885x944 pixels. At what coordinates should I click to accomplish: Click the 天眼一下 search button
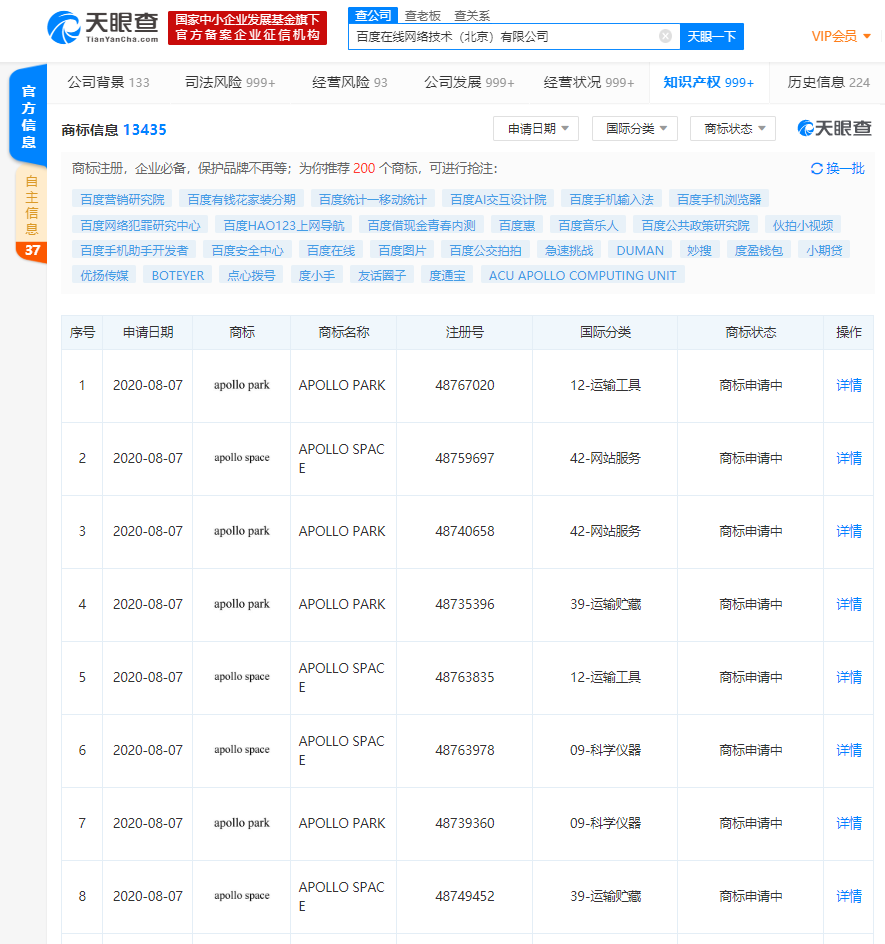[x=712, y=36]
